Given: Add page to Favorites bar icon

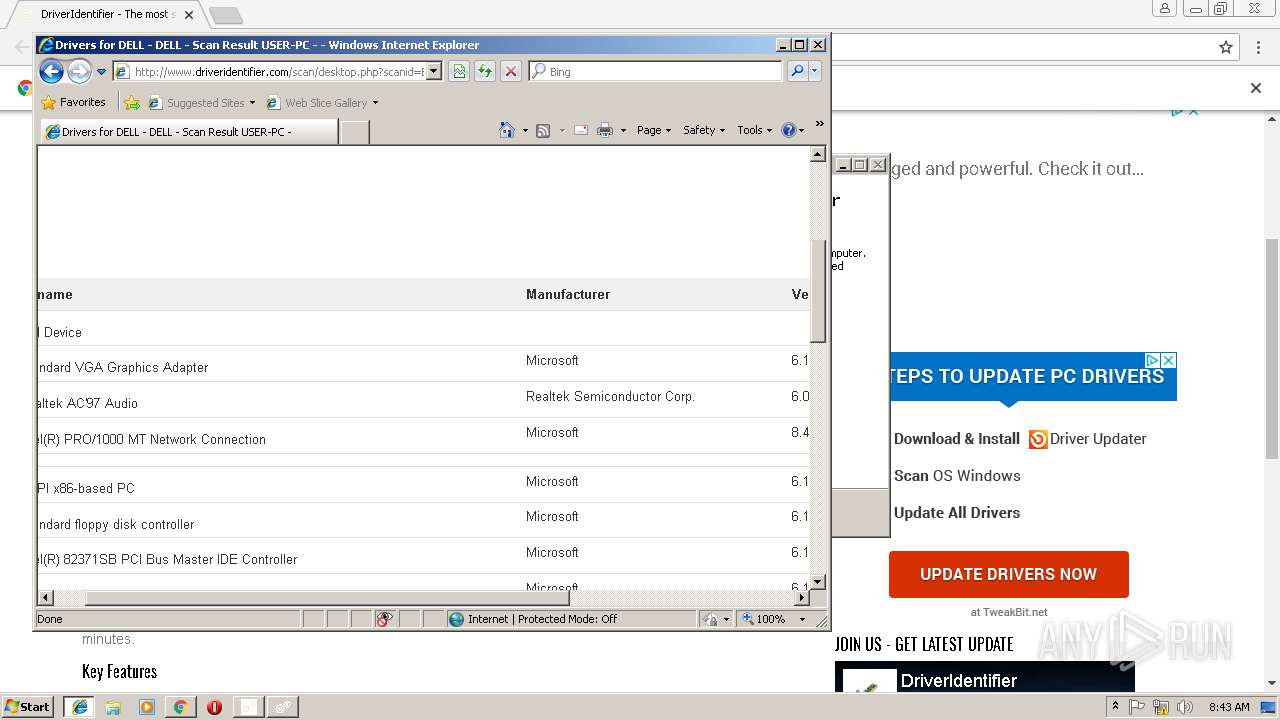Looking at the screenshot, I should click(x=131, y=102).
